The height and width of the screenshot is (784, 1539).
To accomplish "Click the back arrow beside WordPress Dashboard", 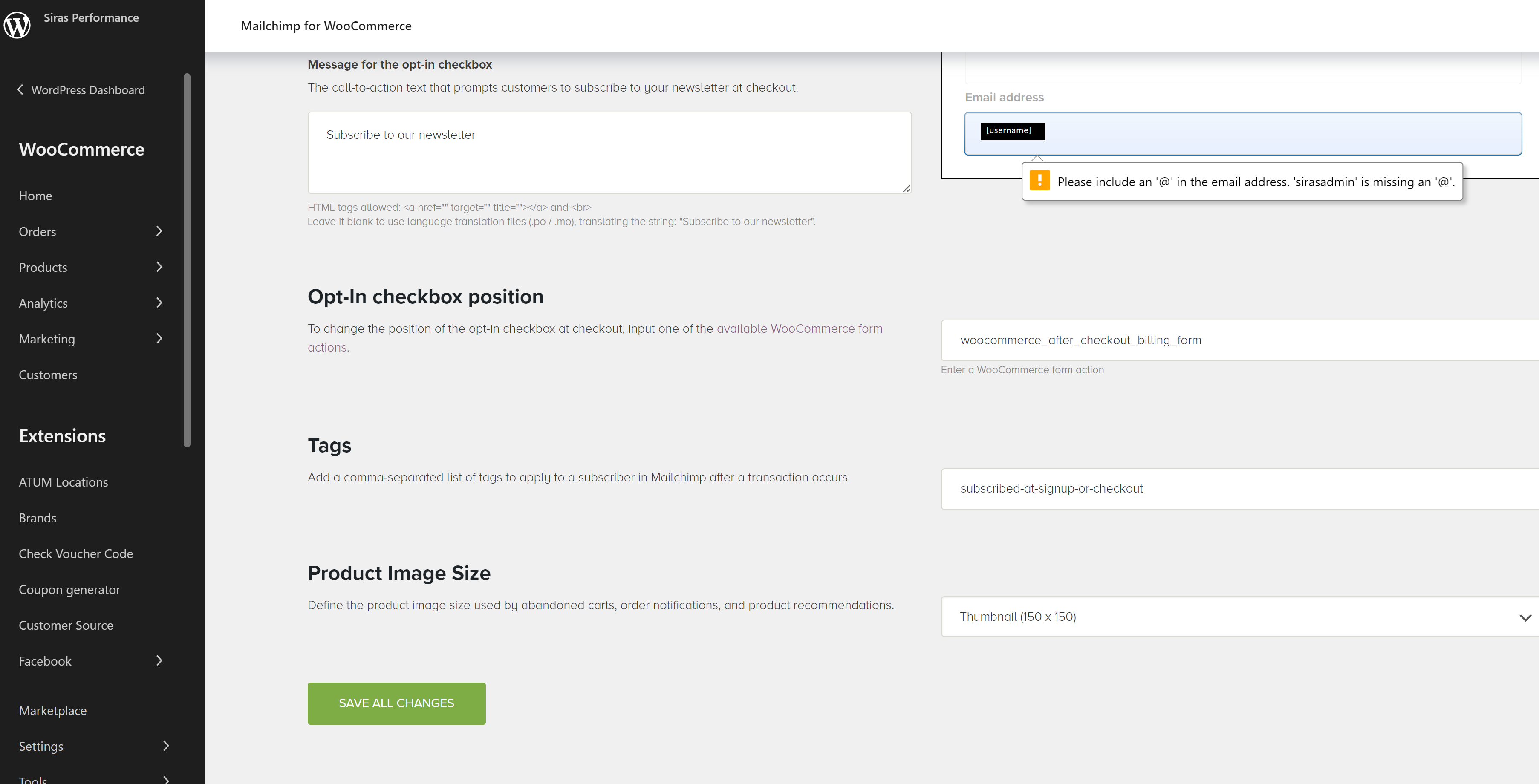I will (x=20, y=89).
